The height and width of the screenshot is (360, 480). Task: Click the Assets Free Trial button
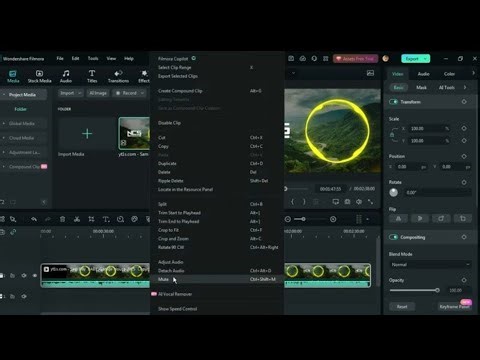(355, 59)
